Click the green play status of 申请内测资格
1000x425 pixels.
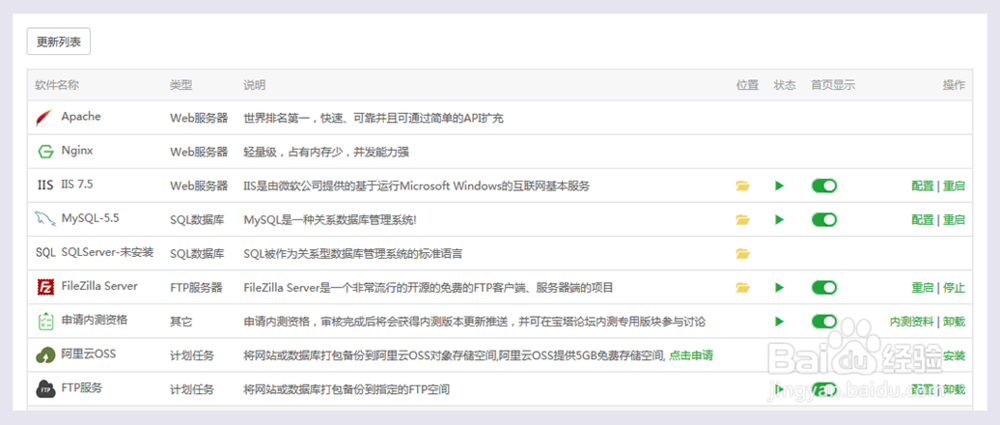[x=779, y=321]
